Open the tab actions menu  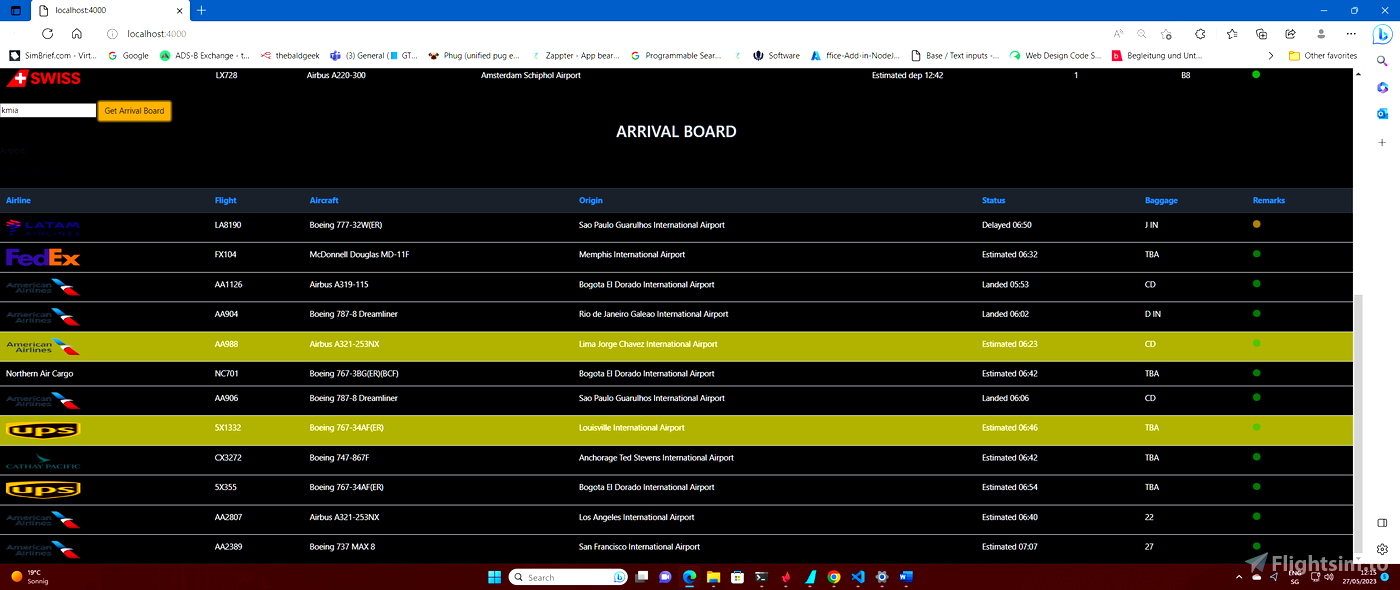[x=15, y=10]
